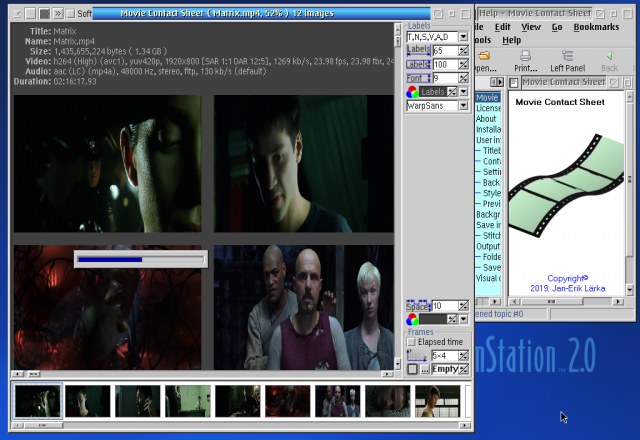This screenshot has height=440, width=640.
Task: Expand the T,N,S,V,A,D labels dropdown
Action: [463, 37]
